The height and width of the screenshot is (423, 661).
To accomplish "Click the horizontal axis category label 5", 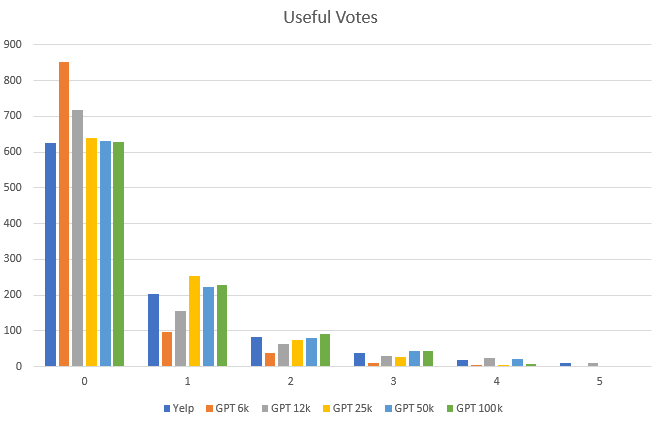I will (599, 381).
